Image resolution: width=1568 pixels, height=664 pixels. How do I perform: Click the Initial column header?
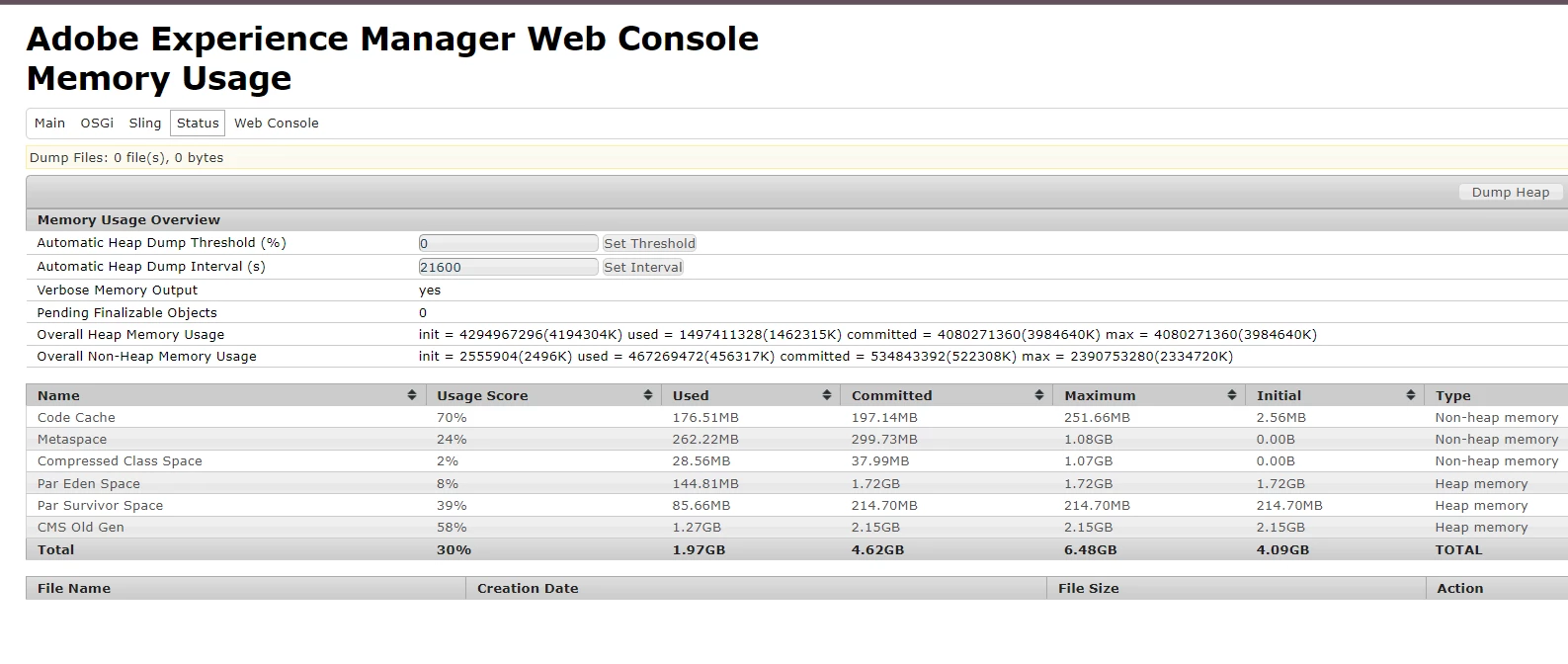[1335, 395]
